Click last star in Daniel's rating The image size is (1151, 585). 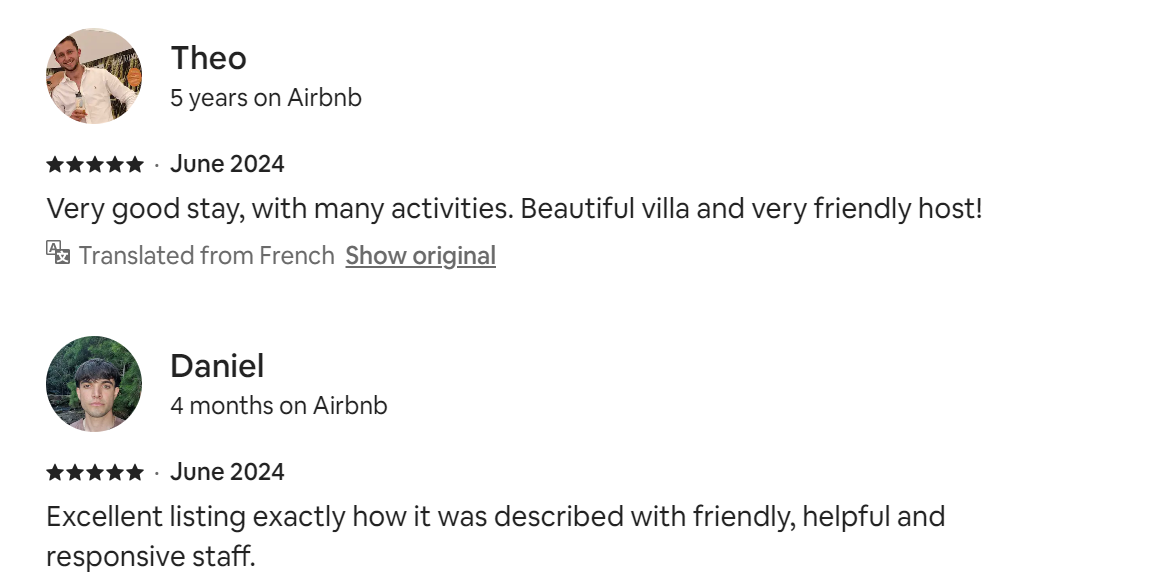[134, 472]
